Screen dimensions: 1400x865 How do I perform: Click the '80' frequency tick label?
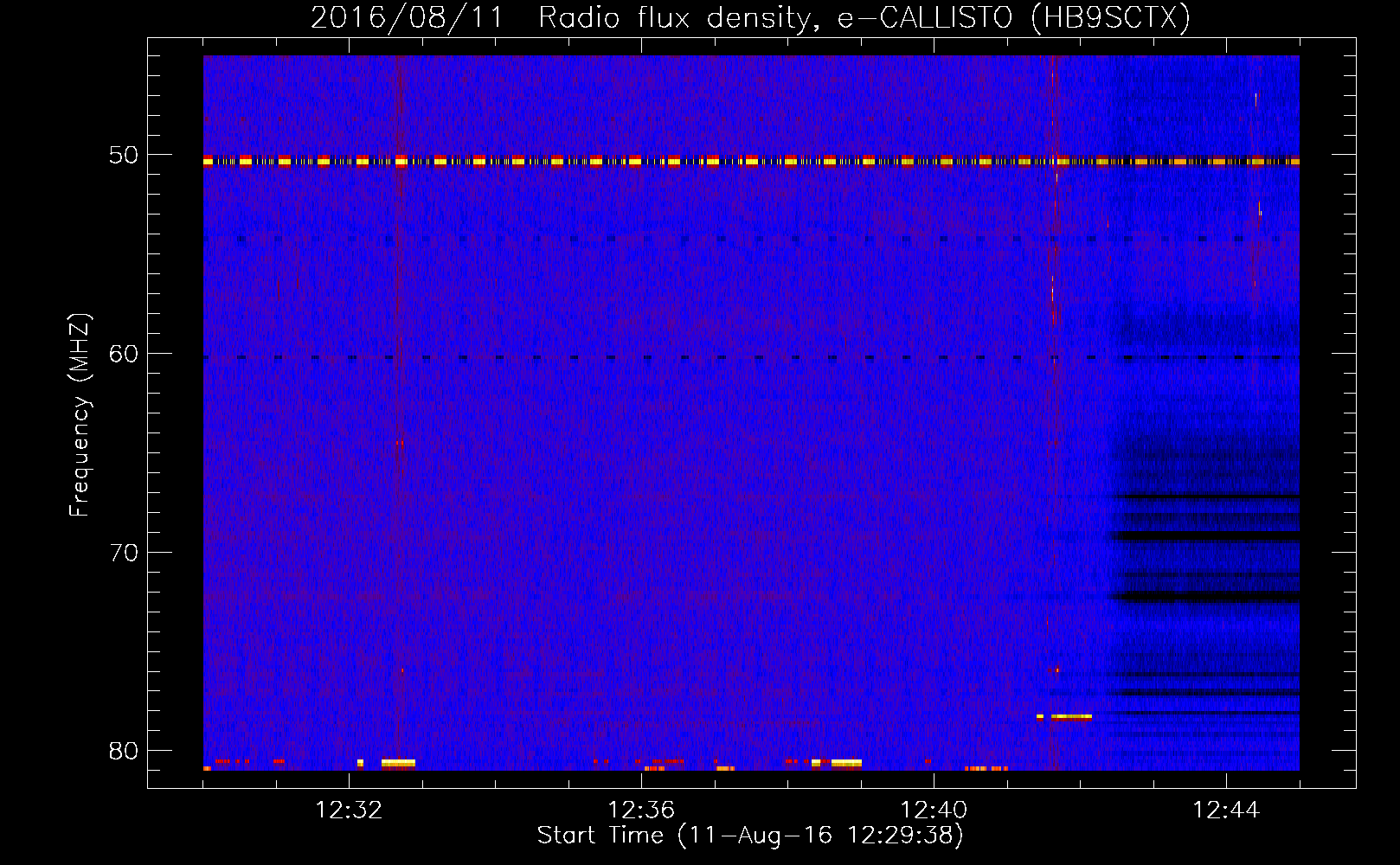coord(125,750)
